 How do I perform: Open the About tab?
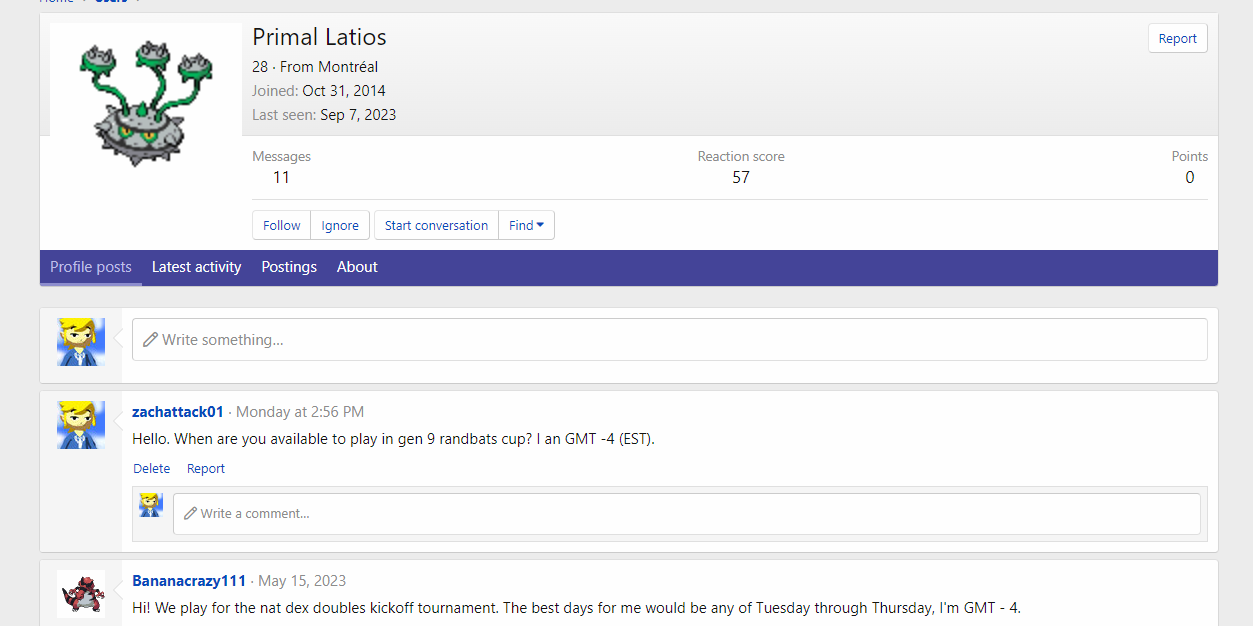357,267
